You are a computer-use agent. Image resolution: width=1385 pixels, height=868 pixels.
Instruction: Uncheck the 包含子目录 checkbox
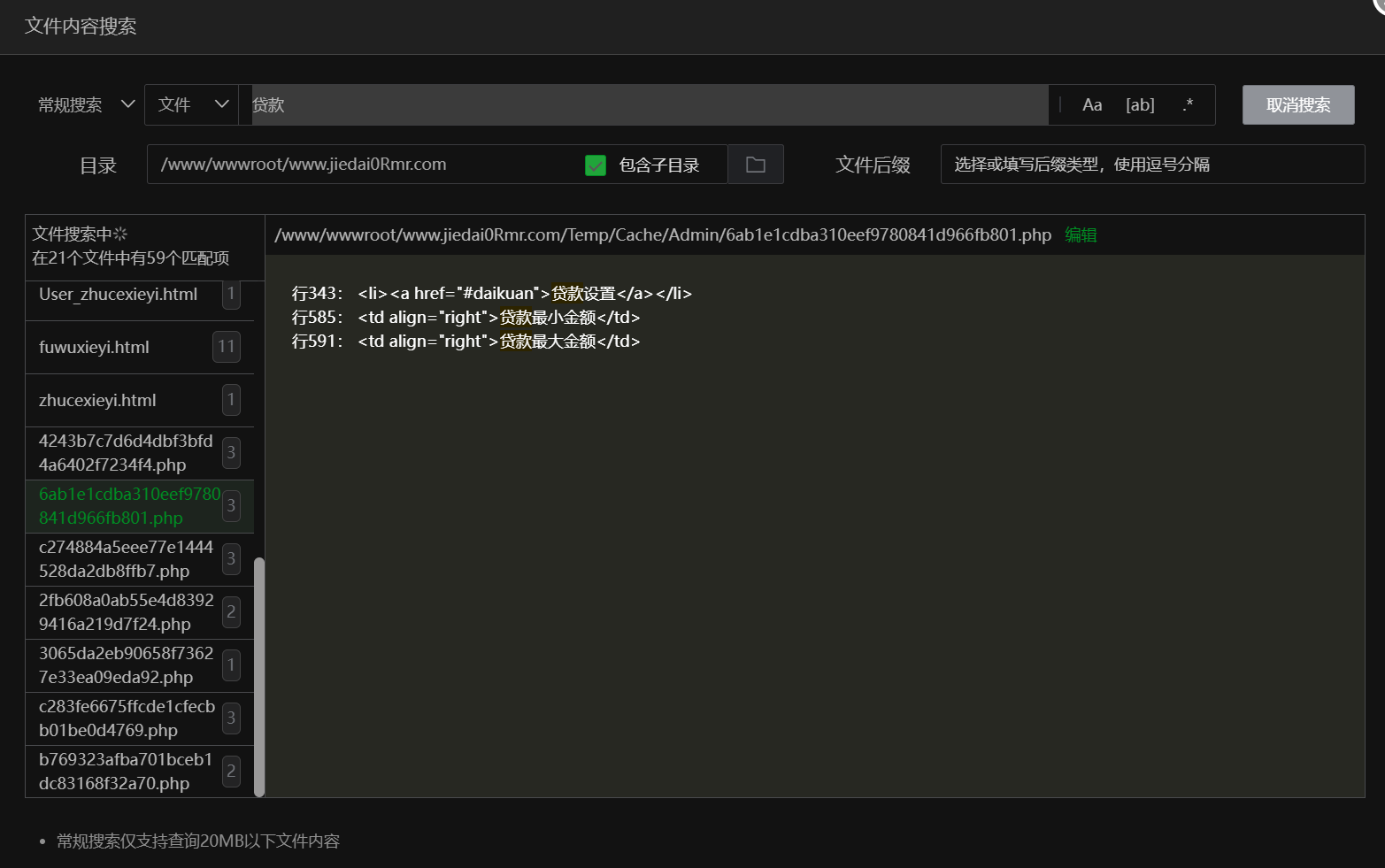click(x=596, y=165)
